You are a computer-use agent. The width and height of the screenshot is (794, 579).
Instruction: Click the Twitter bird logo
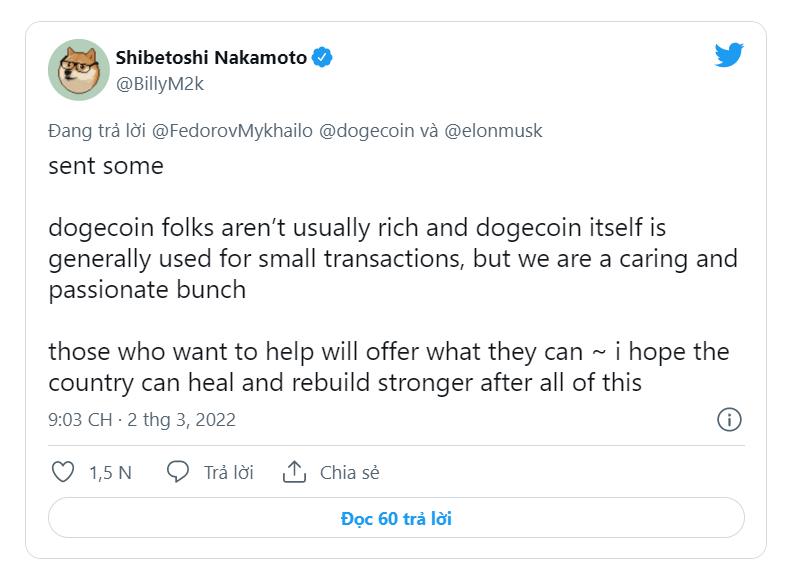coord(729,56)
